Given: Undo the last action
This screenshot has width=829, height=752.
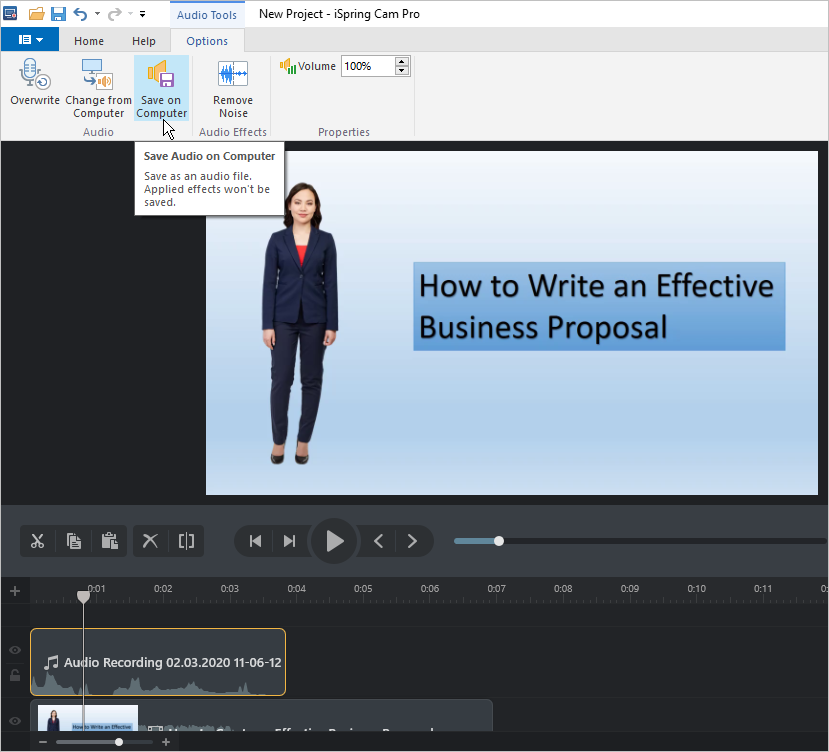Looking at the screenshot, I should 80,14.
